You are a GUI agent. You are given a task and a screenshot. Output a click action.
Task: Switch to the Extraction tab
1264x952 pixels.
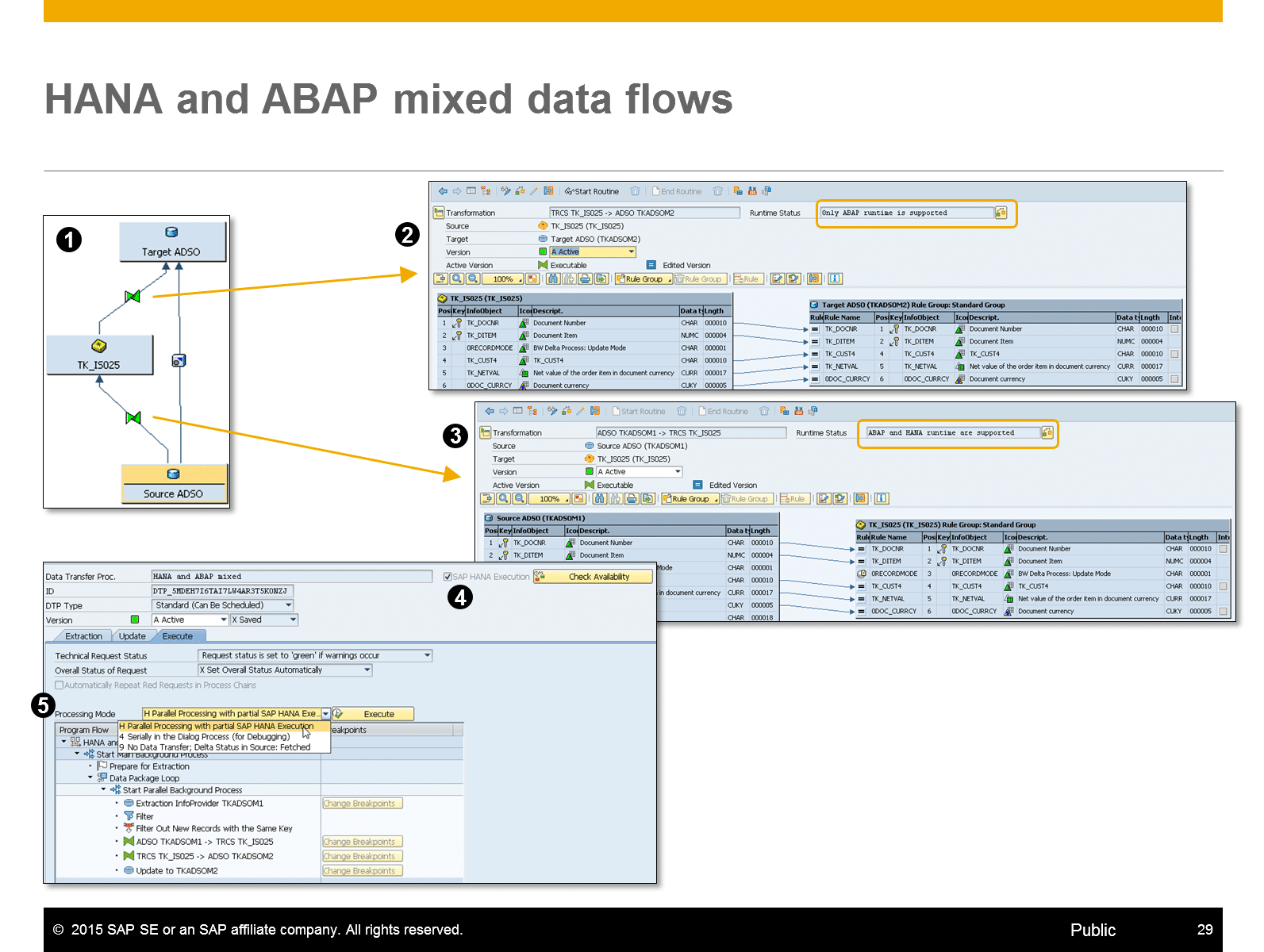[83, 636]
